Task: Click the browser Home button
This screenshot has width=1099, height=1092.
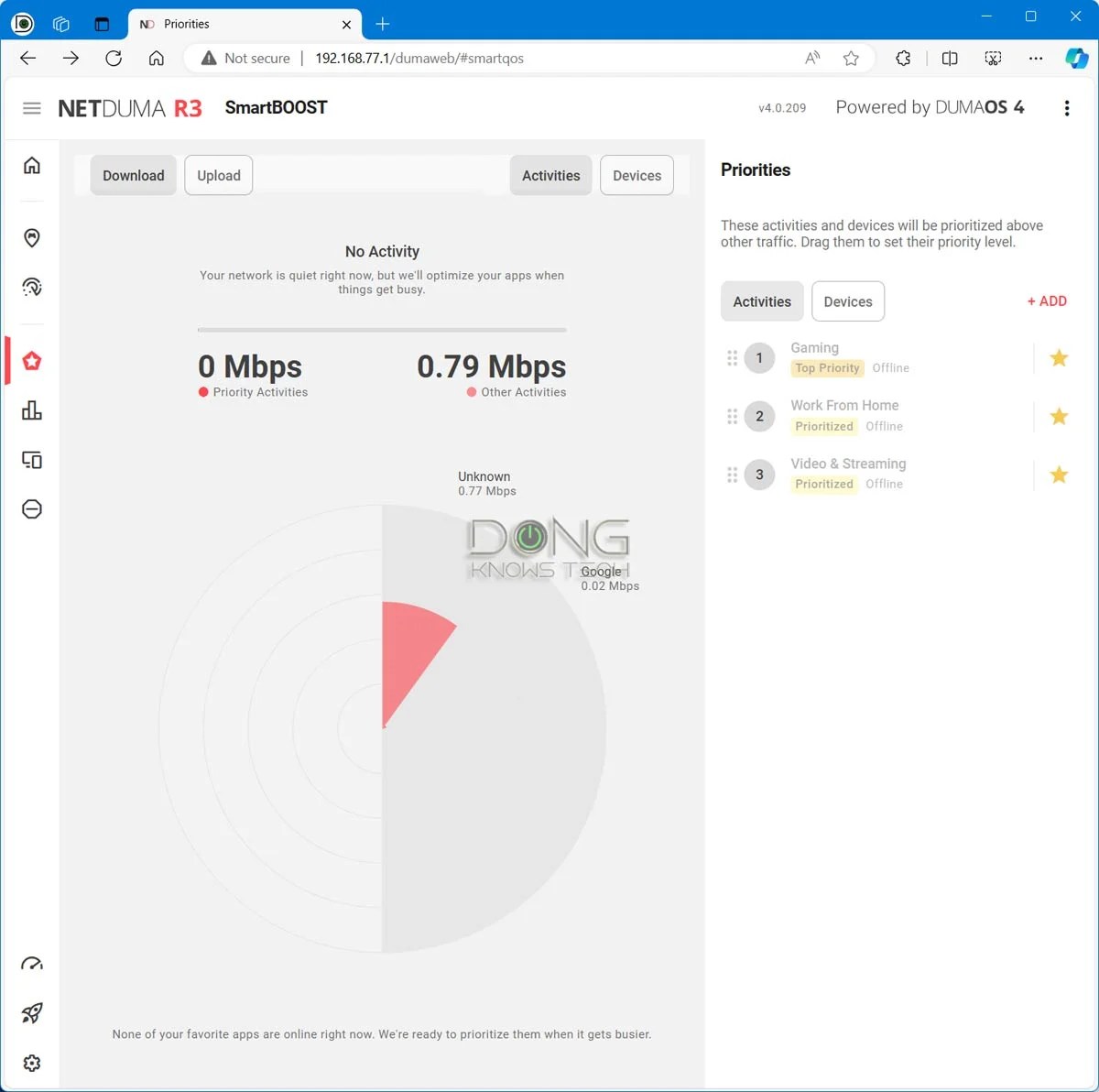Action: click(157, 58)
